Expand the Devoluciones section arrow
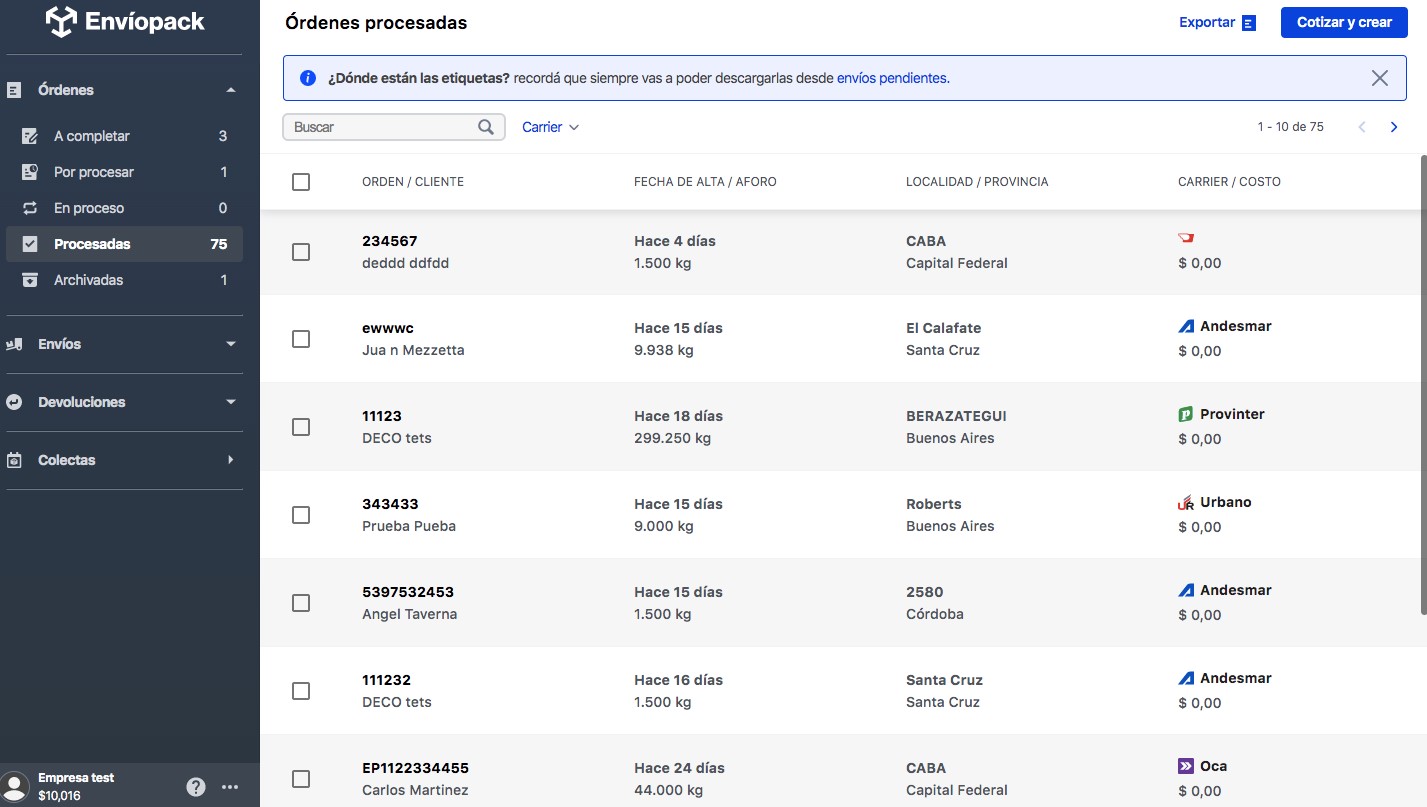The image size is (1427, 807). pyautogui.click(x=231, y=402)
